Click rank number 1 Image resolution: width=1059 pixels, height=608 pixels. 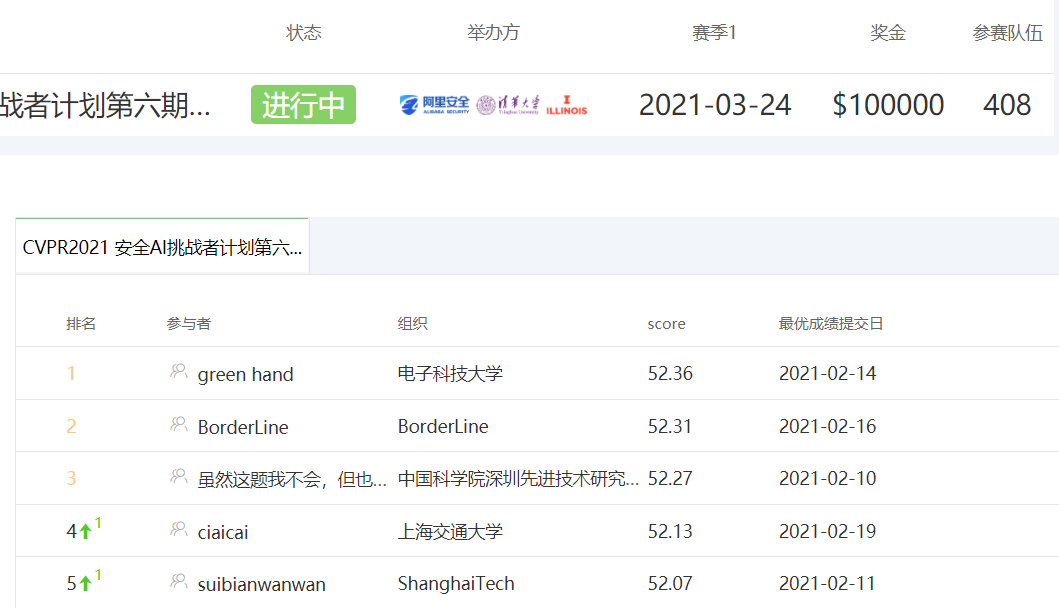coord(71,374)
